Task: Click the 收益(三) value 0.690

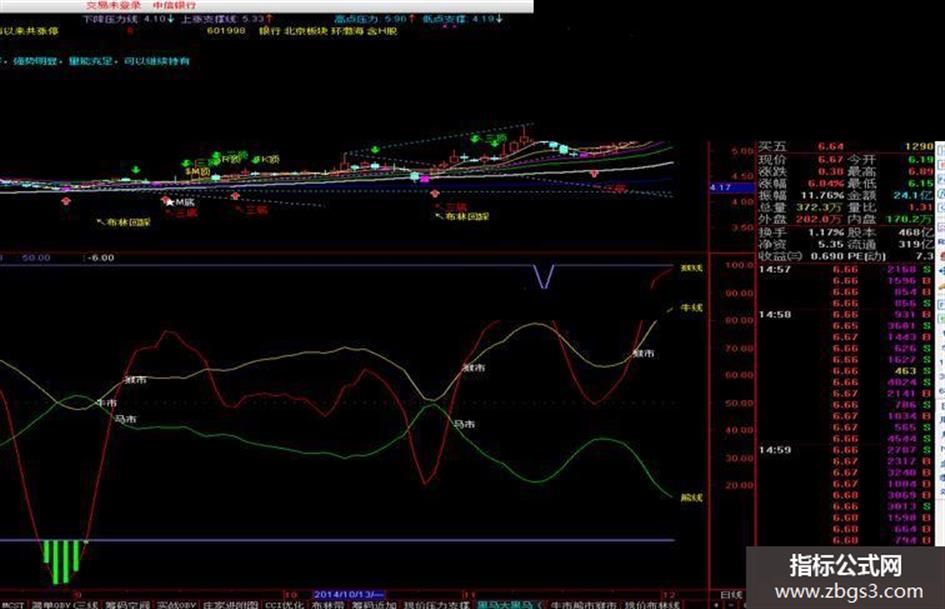Action: pos(827,256)
